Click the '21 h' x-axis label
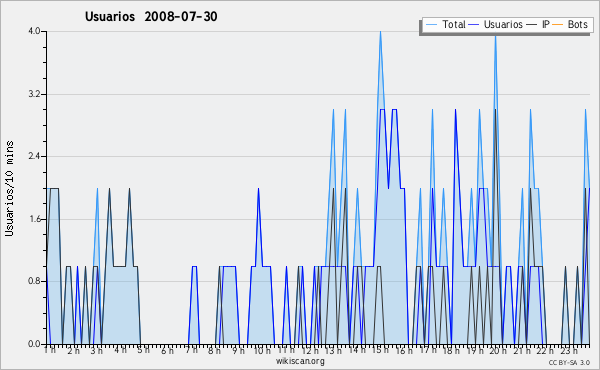 (x=522, y=350)
